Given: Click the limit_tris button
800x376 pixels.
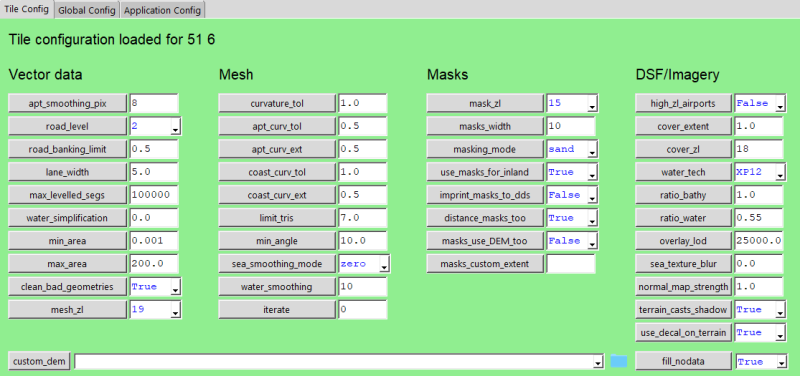Looking at the screenshot, I should (x=277, y=218).
